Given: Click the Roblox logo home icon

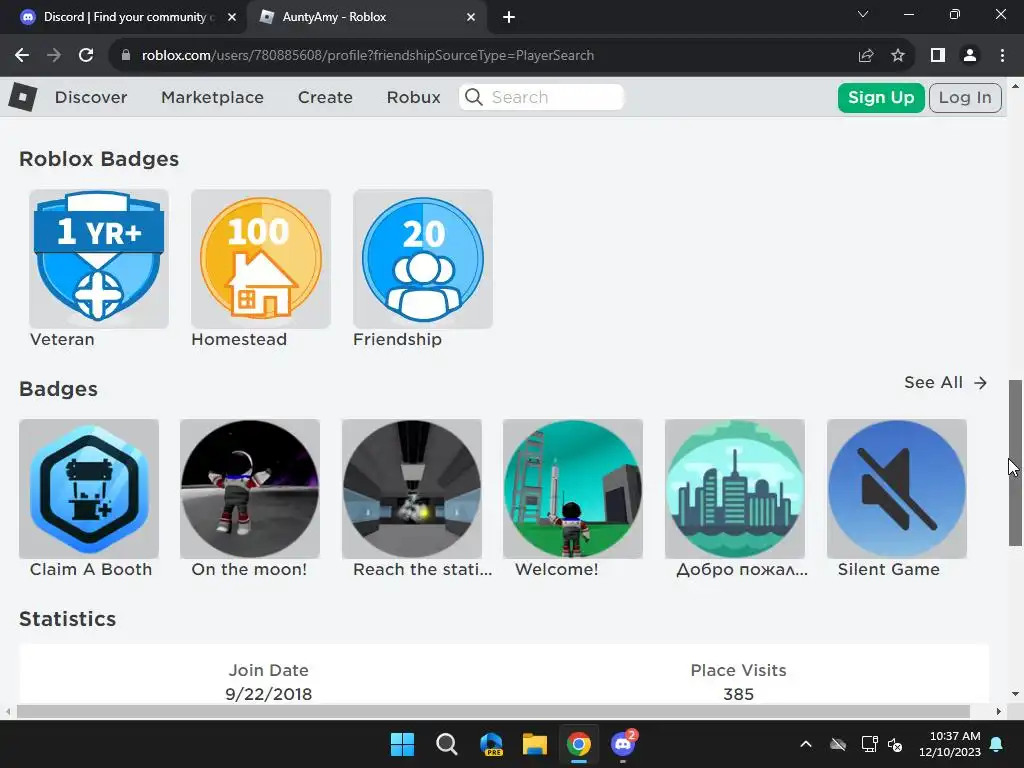Looking at the screenshot, I should pos(23,97).
